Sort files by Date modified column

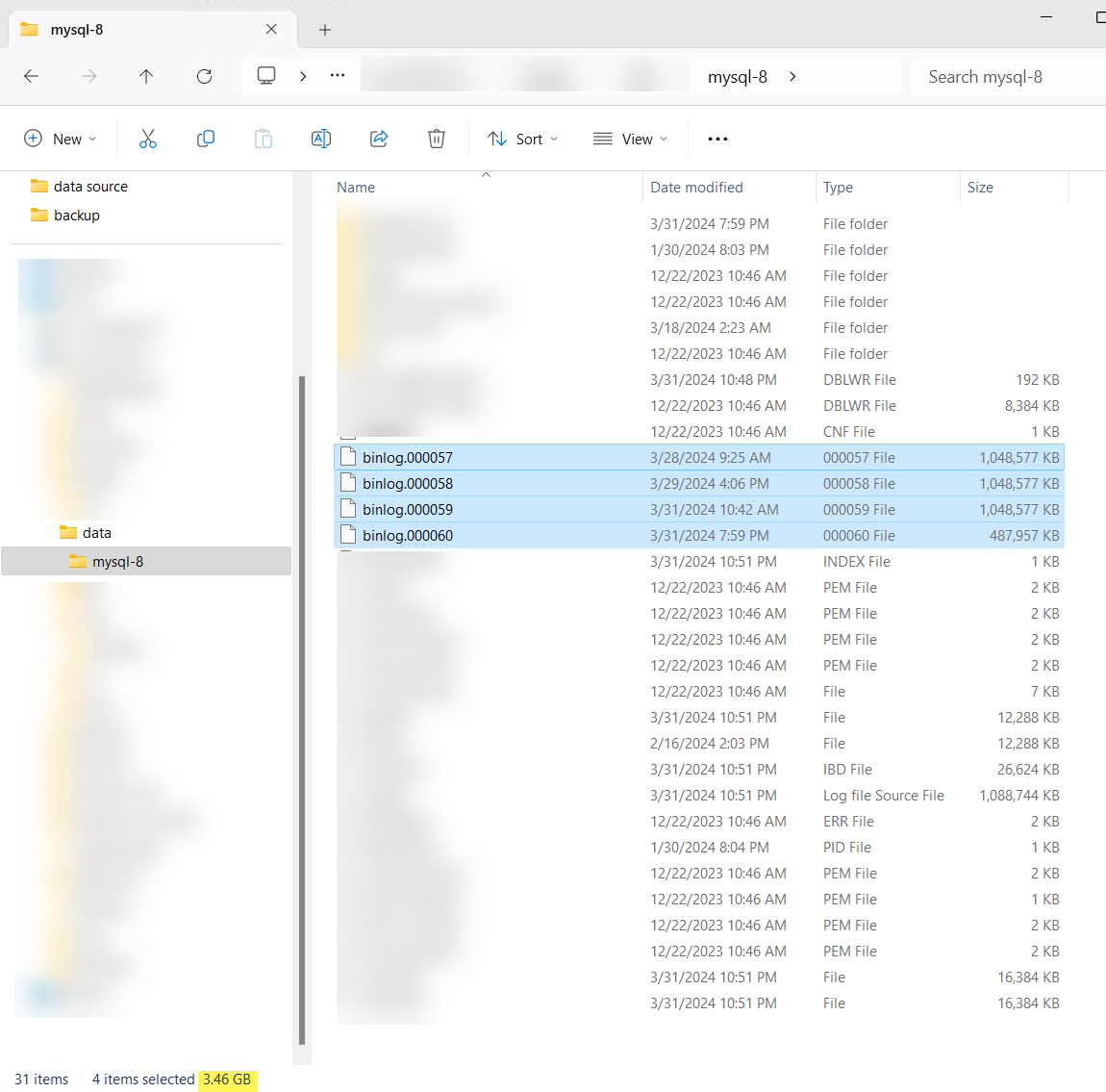coord(696,188)
